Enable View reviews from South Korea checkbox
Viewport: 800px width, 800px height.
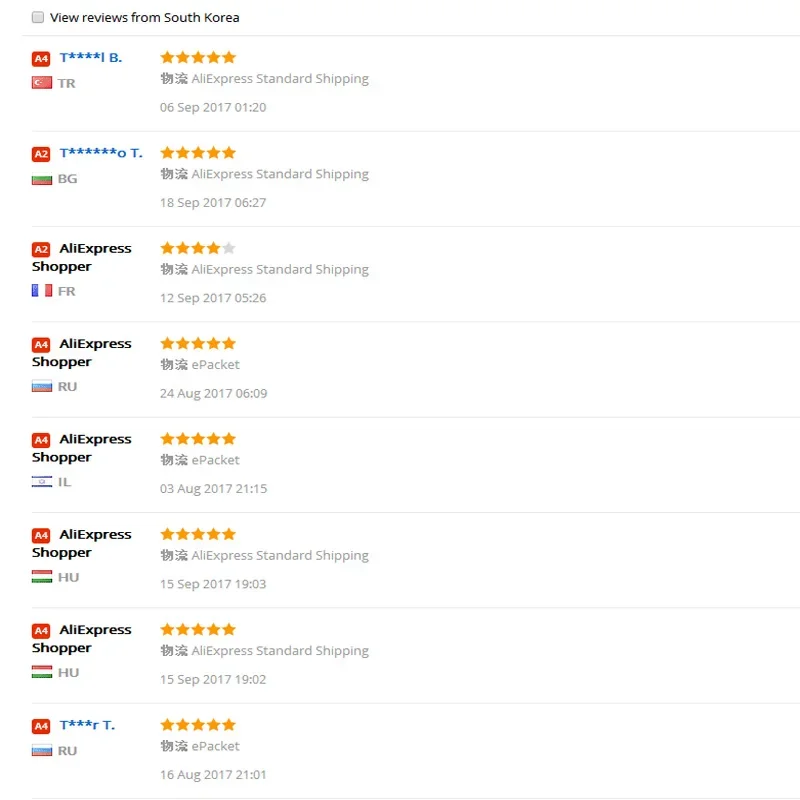(x=38, y=17)
